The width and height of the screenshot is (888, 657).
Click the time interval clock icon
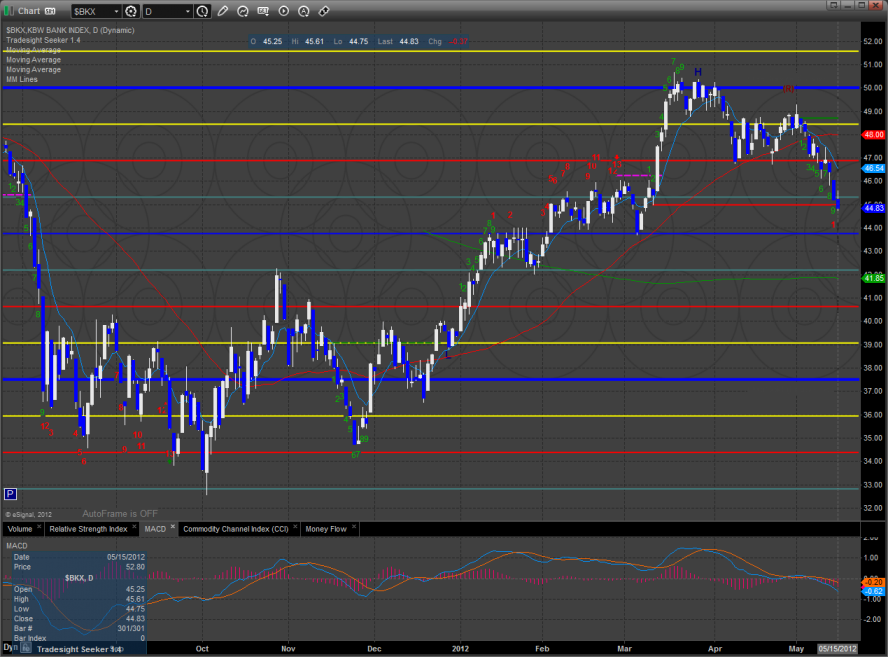coord(203,11)
